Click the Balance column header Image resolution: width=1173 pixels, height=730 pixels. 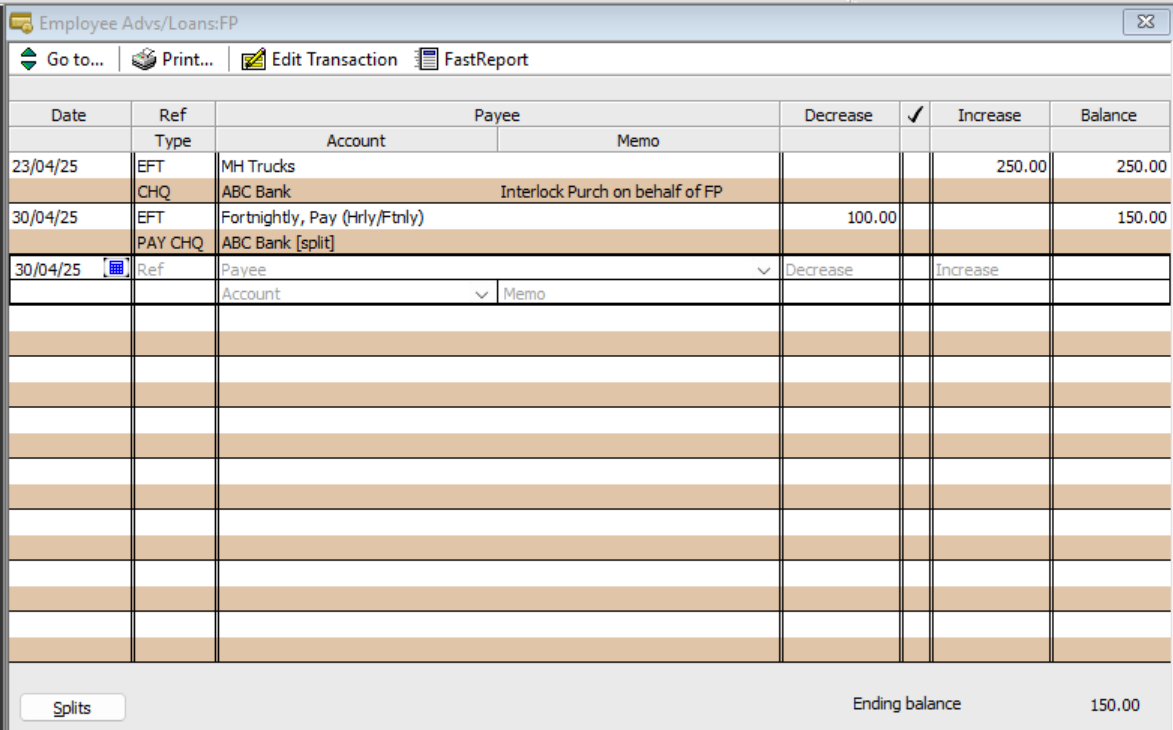coord(1110,114)
